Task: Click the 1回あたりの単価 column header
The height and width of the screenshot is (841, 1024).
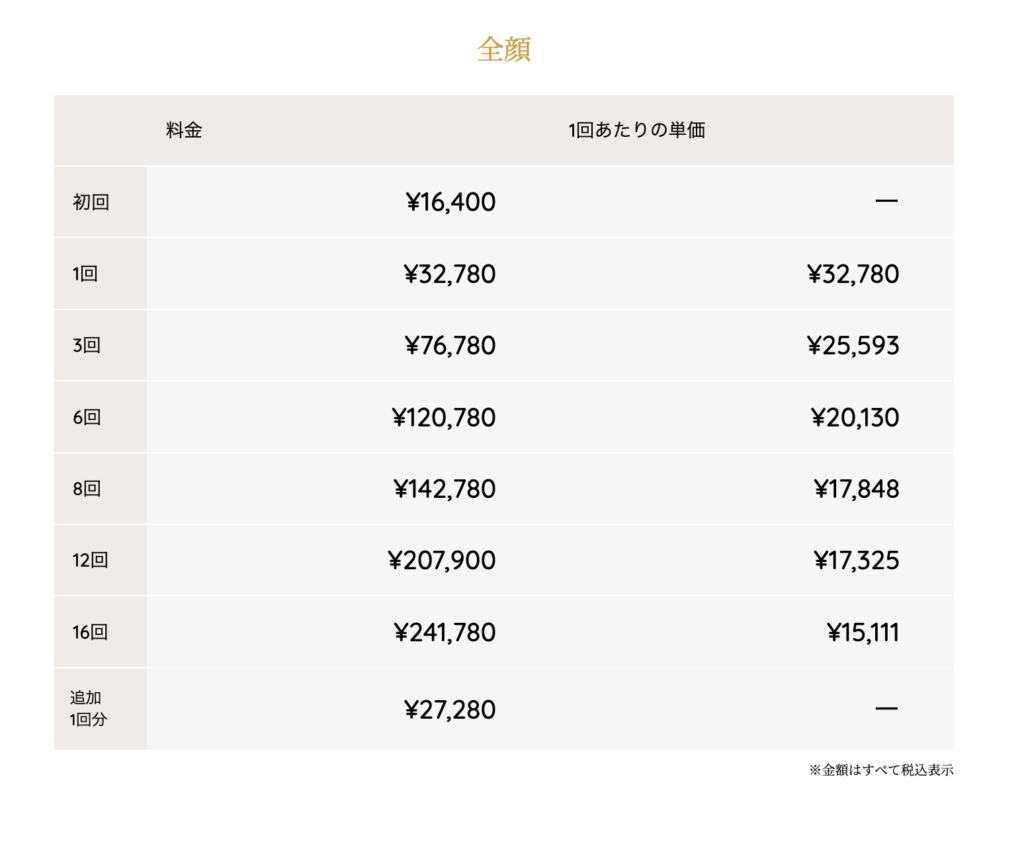Action: 636,130
